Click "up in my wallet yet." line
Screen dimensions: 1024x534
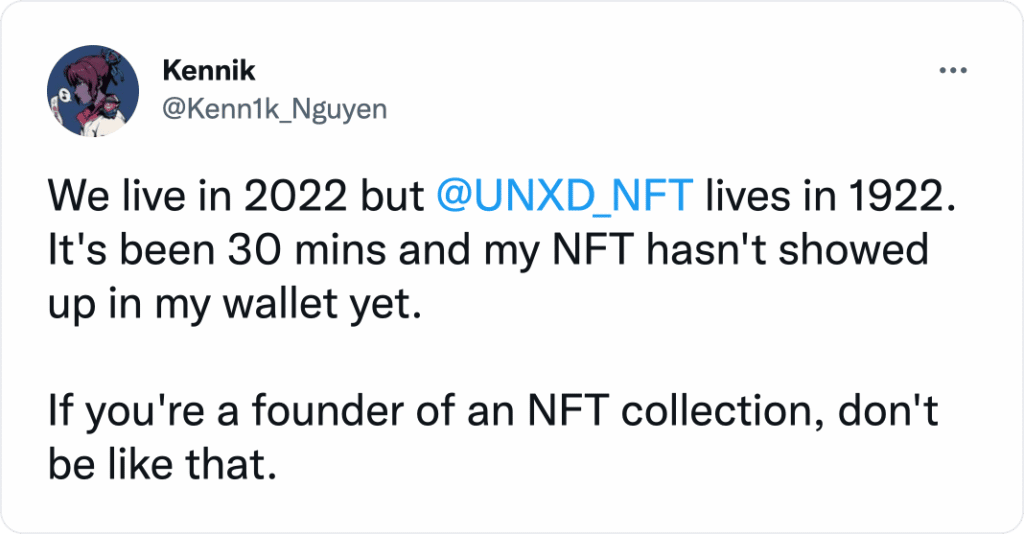click(229, 303)
